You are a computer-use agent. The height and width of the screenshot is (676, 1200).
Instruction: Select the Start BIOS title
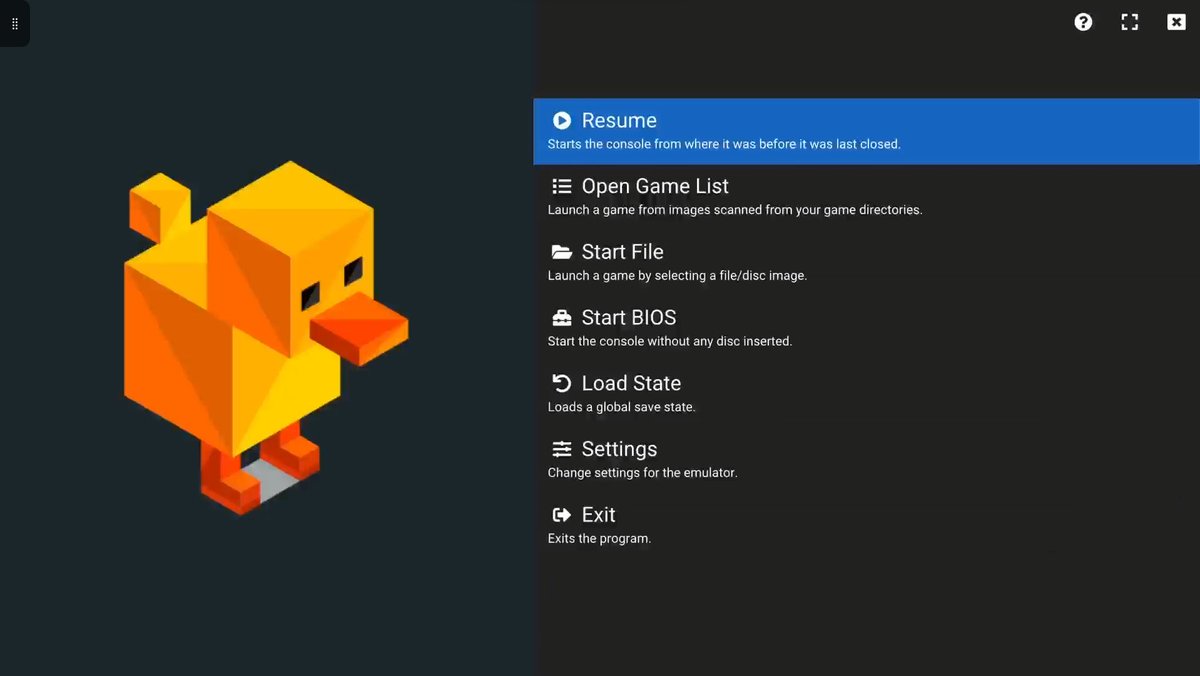coord(629,318)
